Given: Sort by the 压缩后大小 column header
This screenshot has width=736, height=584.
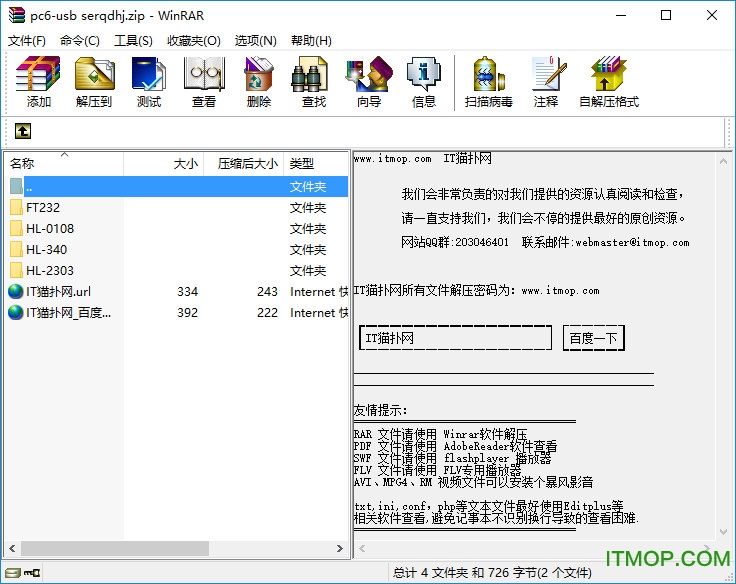Looking at the screenshot, I should pyautogui.click(x=247, y=163).
